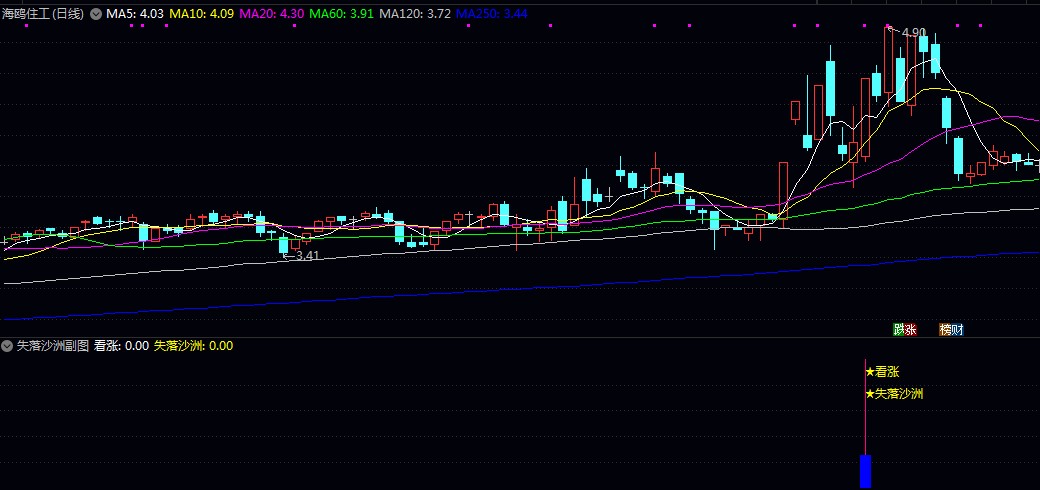The width and height of the screenshot is (1040, 490).
Task: Click the 失落沙洲副图 indicator name
Action: 52,345
